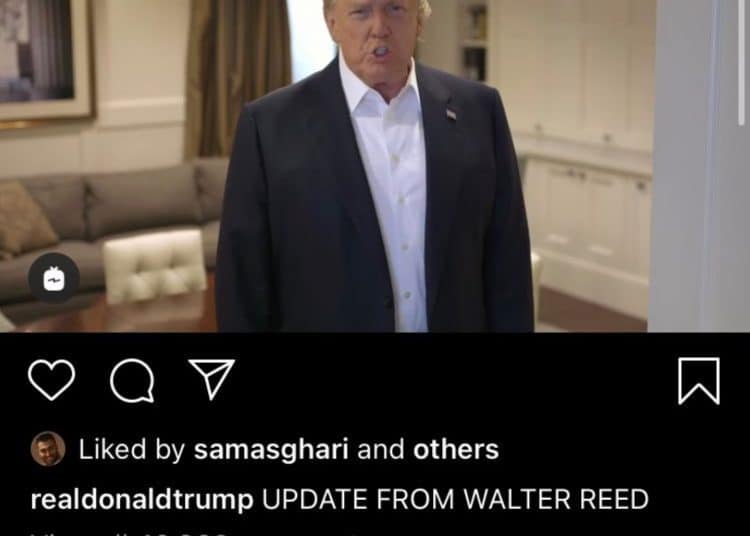
Task: Open the small liker profile avatar
Action: coord(48,448)
